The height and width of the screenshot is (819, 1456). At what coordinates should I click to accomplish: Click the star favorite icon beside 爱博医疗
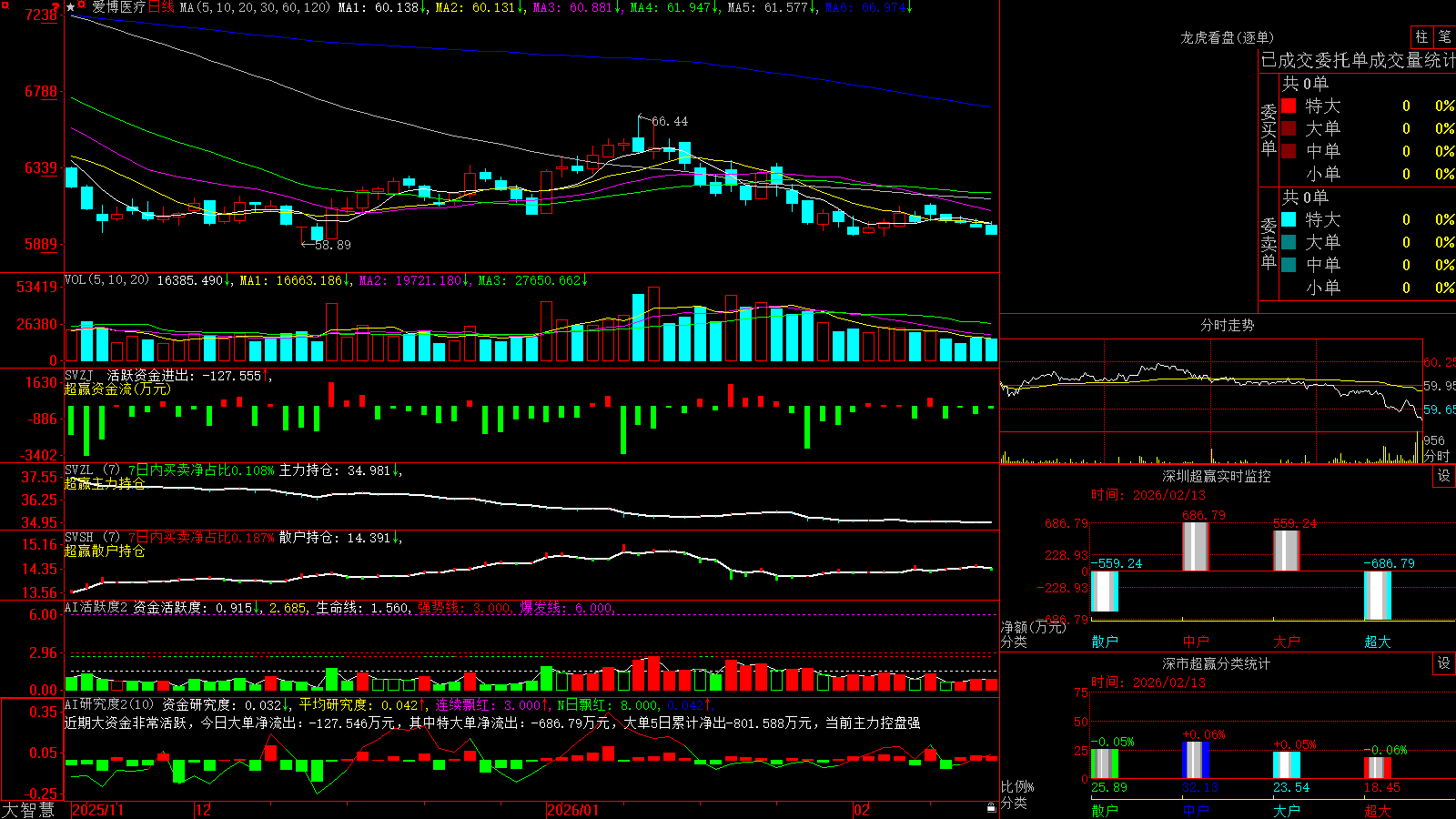(x=70, y=7)
